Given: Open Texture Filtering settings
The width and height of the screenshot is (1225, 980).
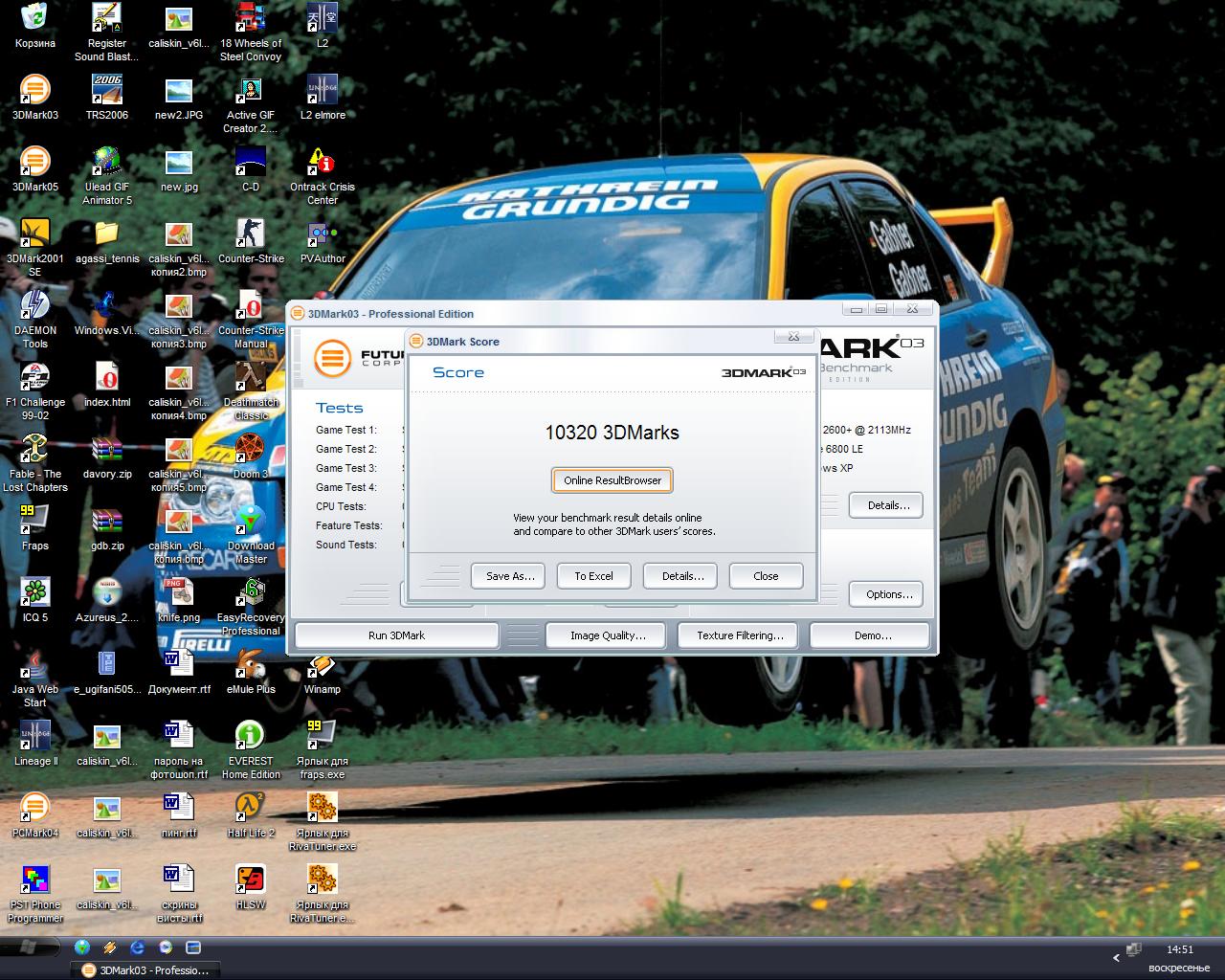Looking at the screenshot, I should click(x=739, y=635).
